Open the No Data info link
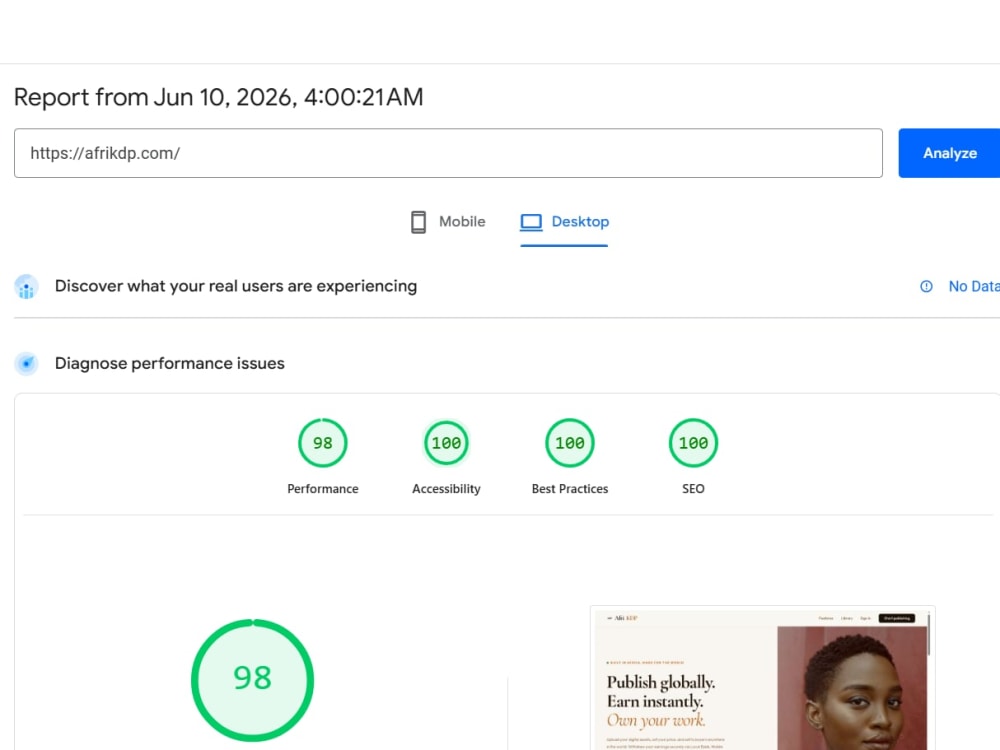This screenshot has width=1000, height=750. coord(973,286)
